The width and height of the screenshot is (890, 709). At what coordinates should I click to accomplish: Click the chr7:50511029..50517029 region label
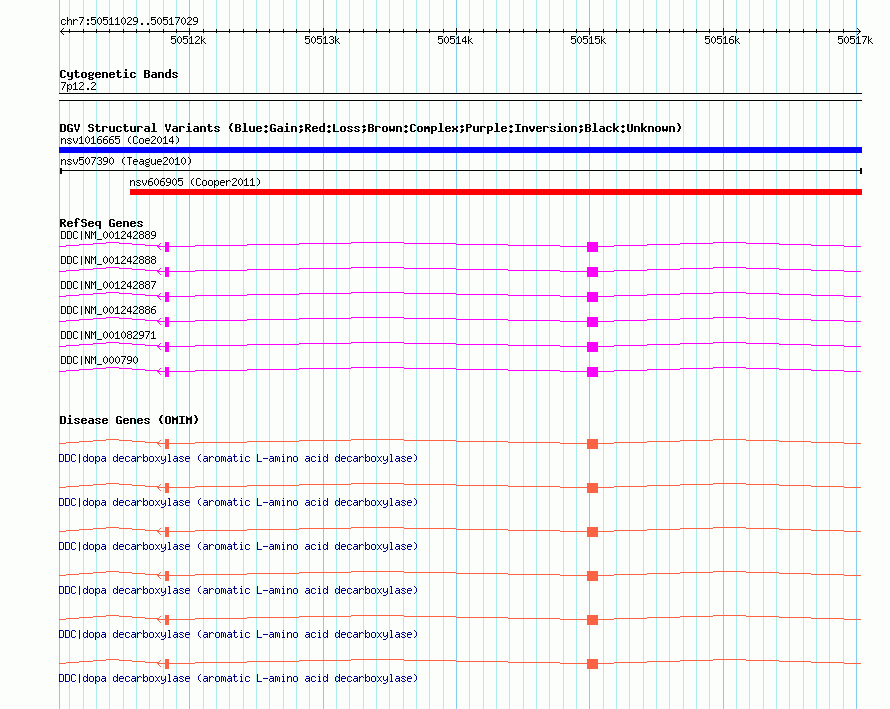(x=129, y=21)
